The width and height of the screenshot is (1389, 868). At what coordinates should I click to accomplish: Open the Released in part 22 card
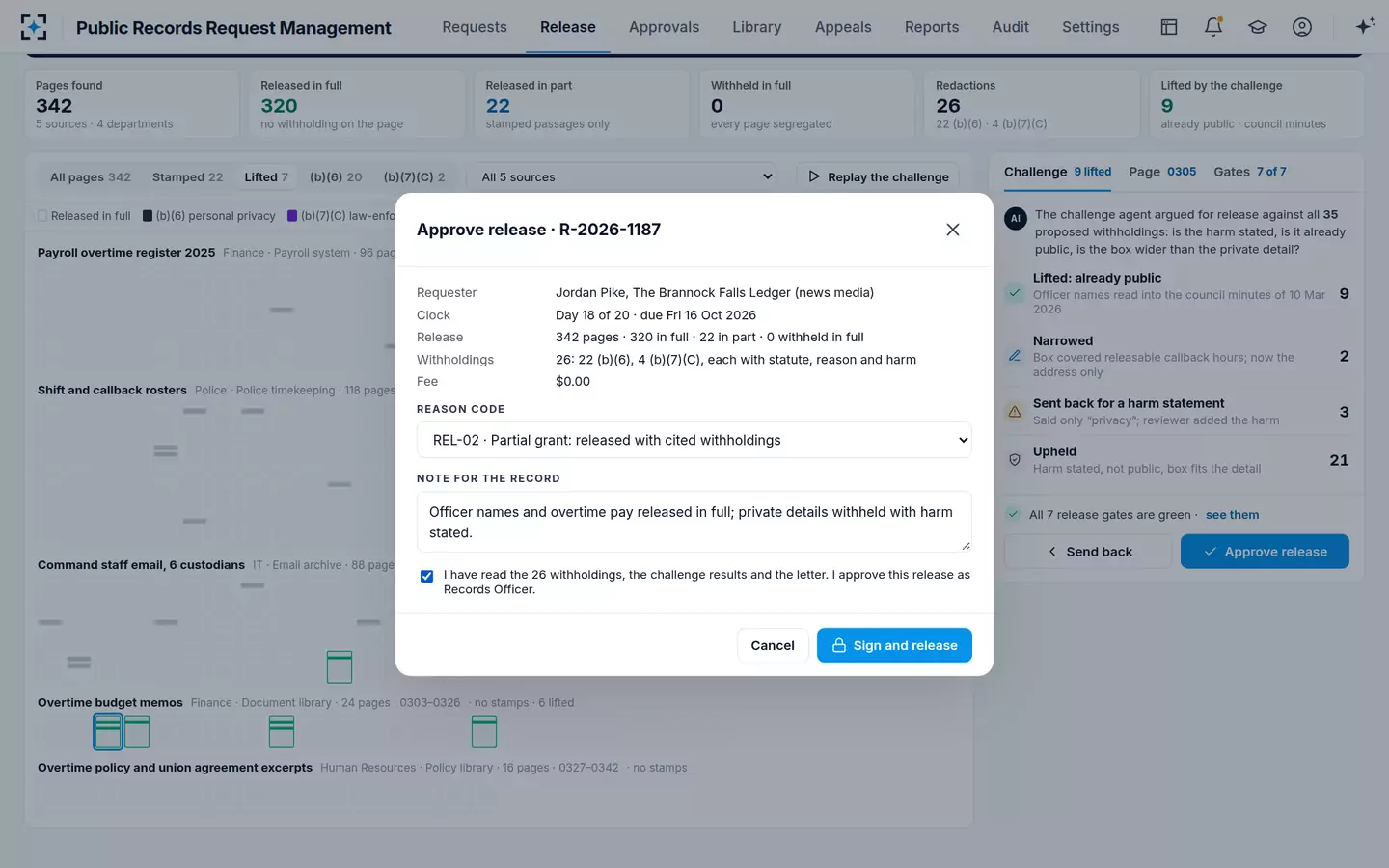click(582, 104)
